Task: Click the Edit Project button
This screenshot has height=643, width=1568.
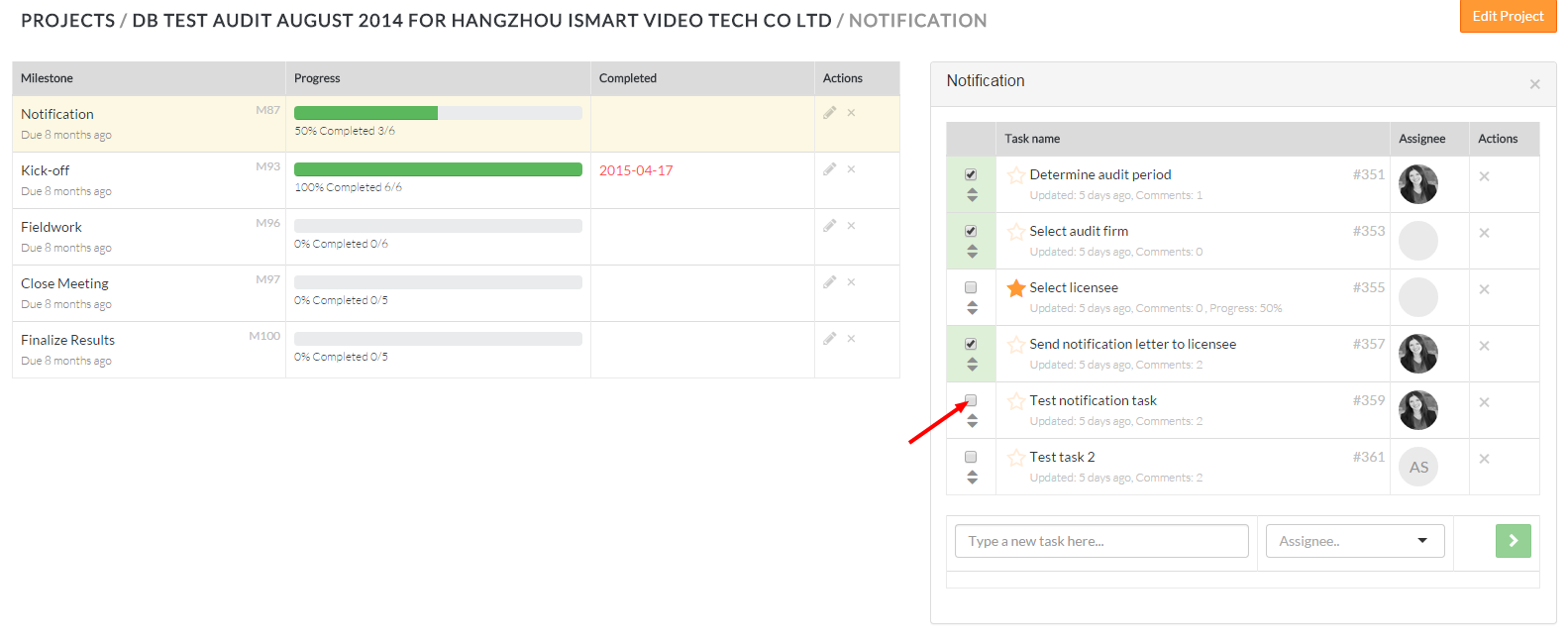Action: 1508,16
